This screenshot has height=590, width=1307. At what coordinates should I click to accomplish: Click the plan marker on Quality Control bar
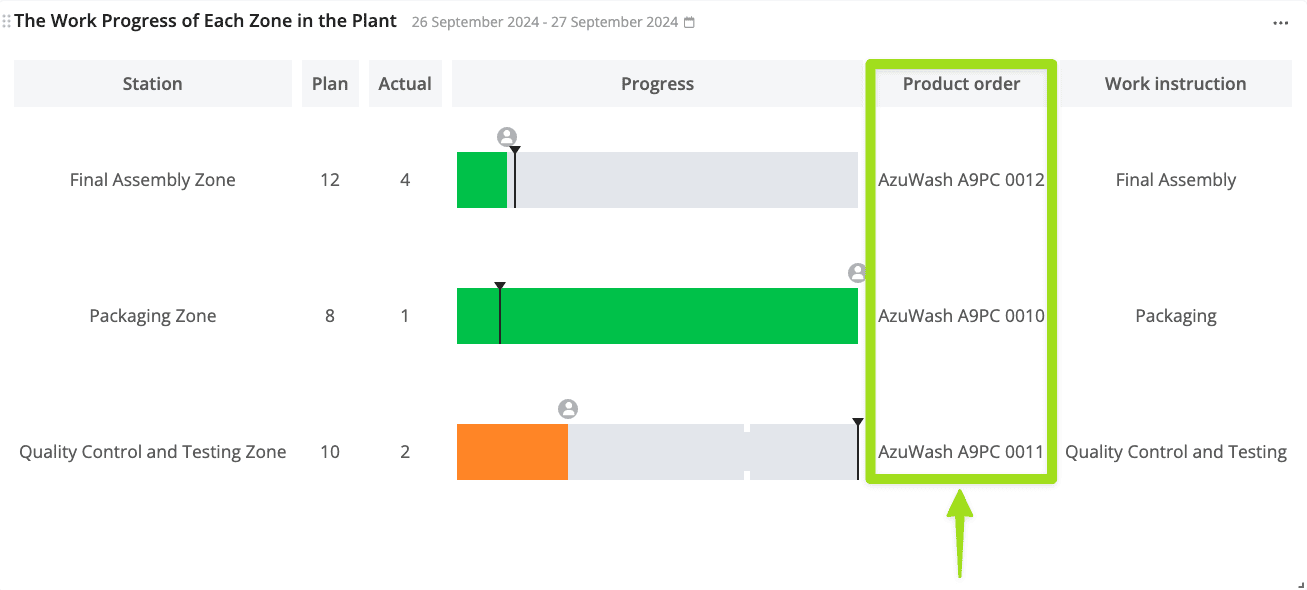click(857, 423)
